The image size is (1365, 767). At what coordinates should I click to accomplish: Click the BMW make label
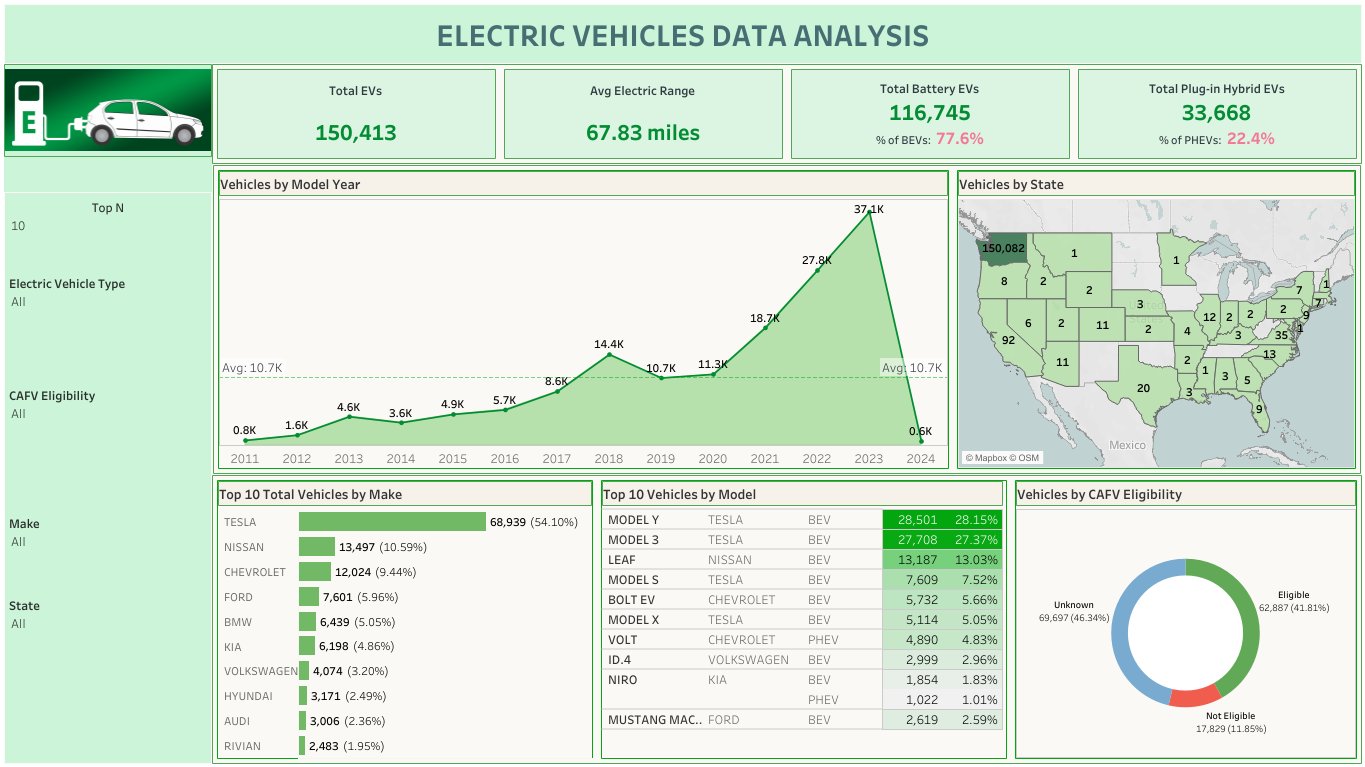[238, 622]
